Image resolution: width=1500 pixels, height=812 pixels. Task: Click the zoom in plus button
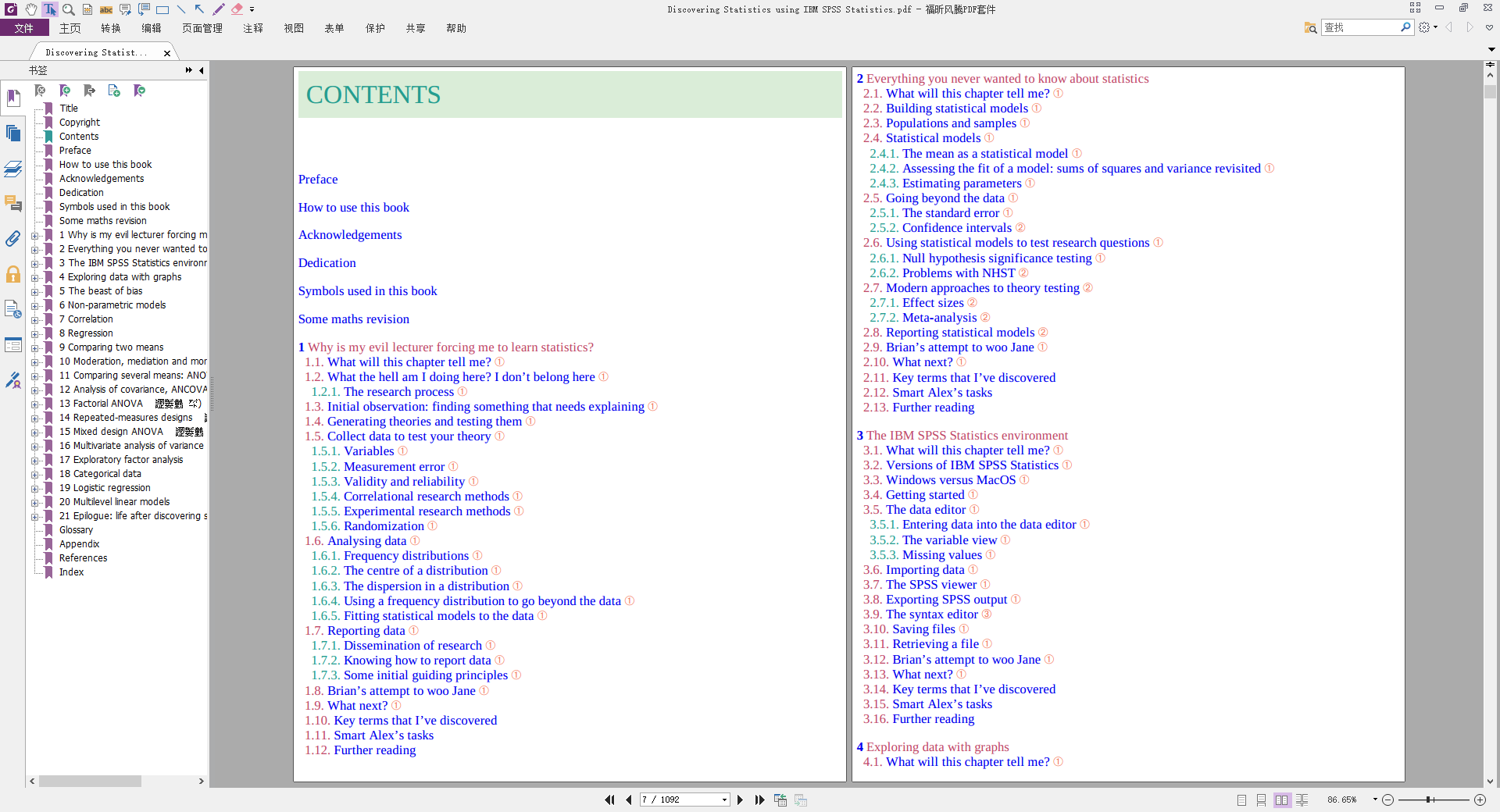click(1480, 800)
